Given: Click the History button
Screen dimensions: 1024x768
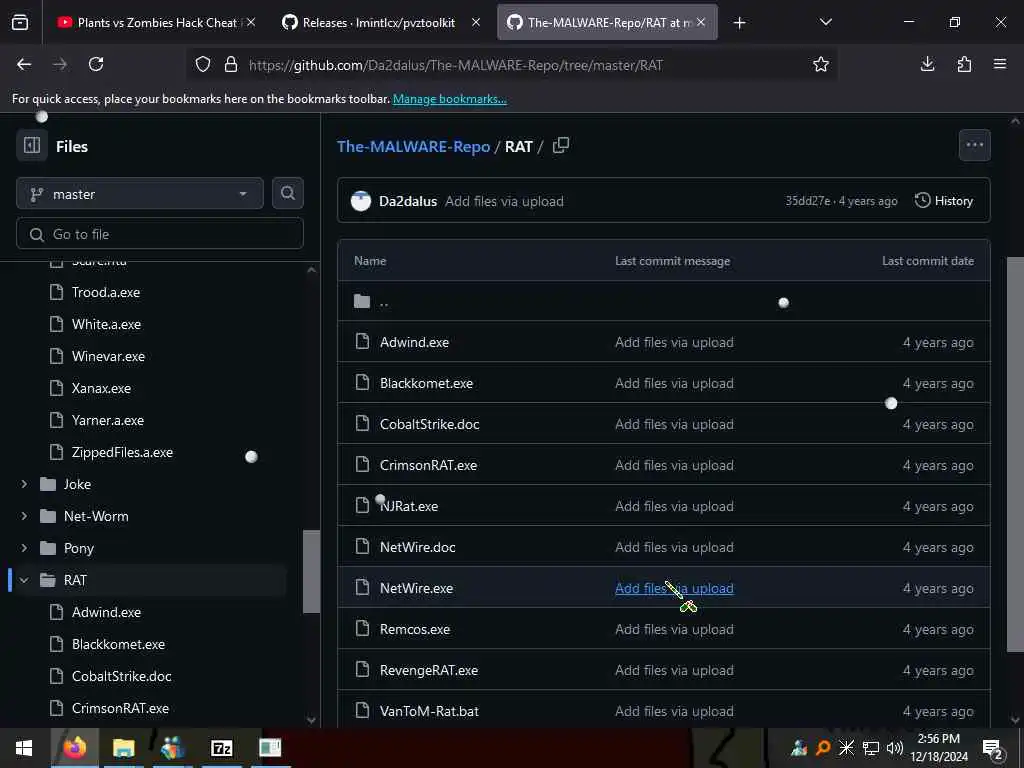Looking at the screenshot, I should tap(944, 200).
